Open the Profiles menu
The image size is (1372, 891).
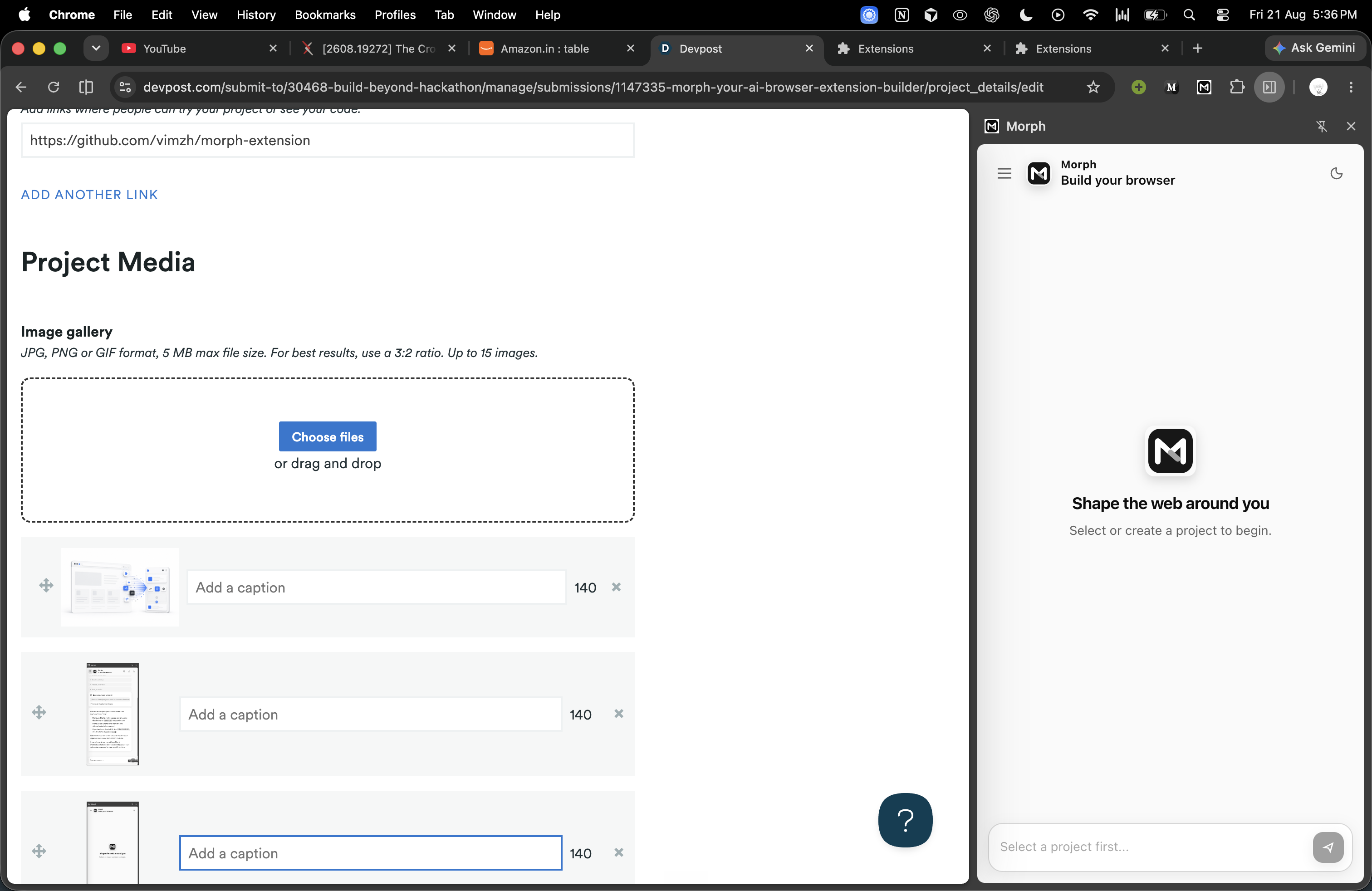coord(395,15)
